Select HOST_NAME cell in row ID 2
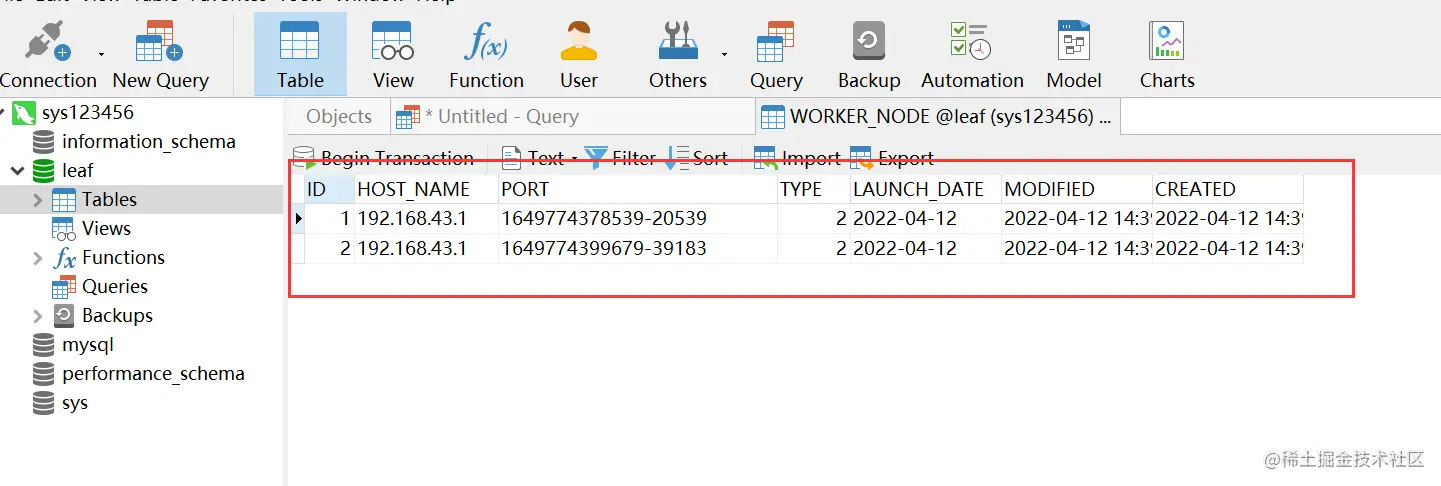 point(427,248)
